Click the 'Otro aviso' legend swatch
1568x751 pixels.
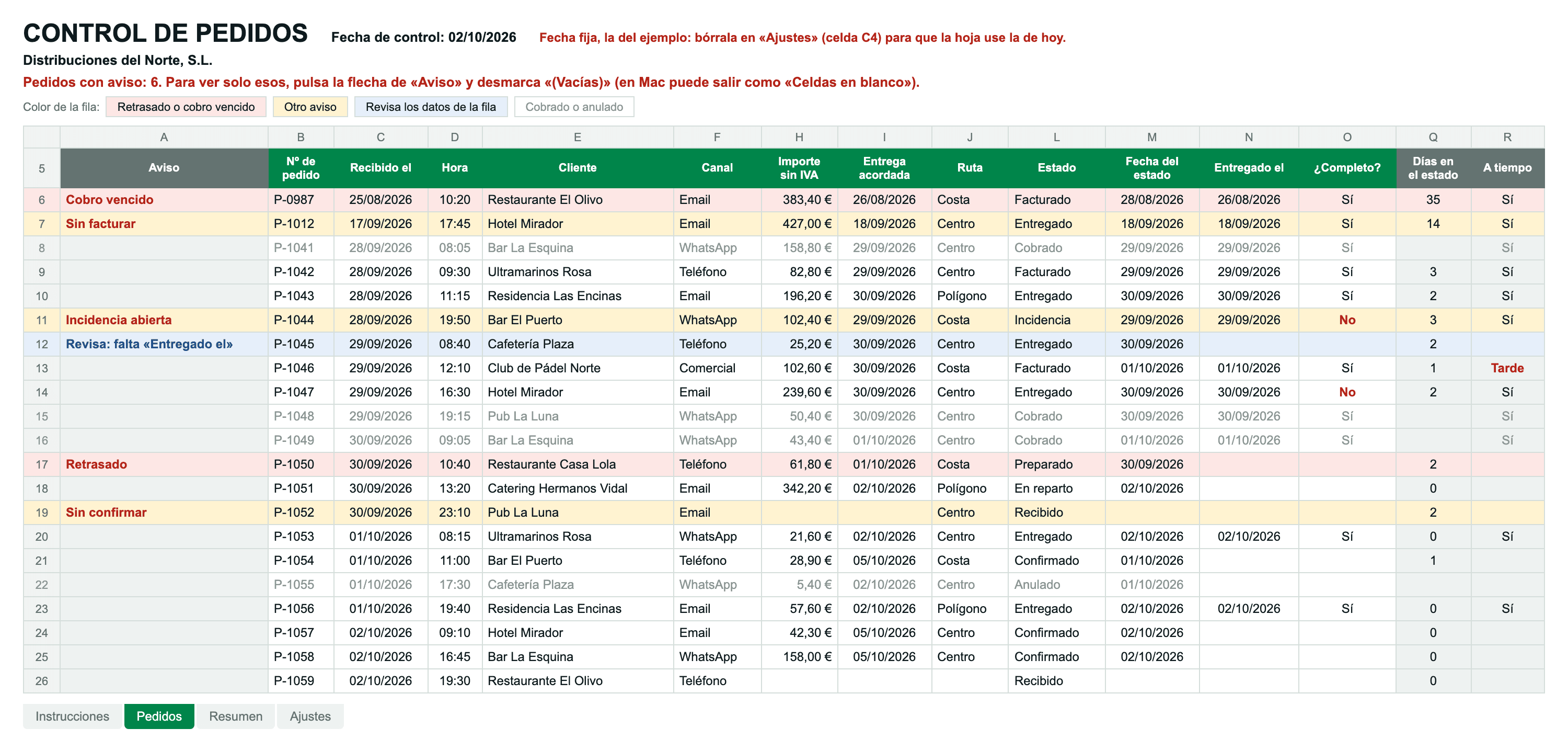310,107
